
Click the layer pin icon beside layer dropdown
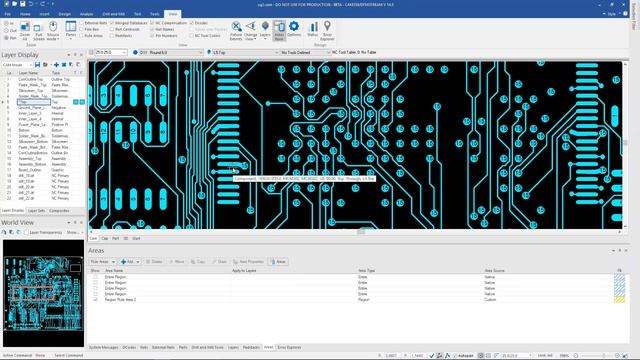(209, 52)
